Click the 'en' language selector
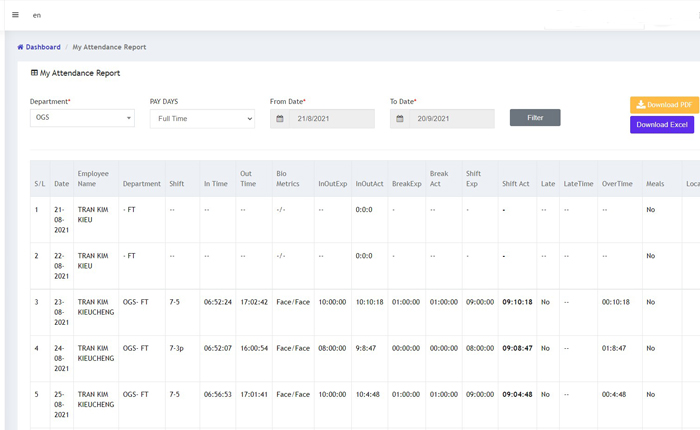The width and height of the screenshot is (700, 430). 37,15
